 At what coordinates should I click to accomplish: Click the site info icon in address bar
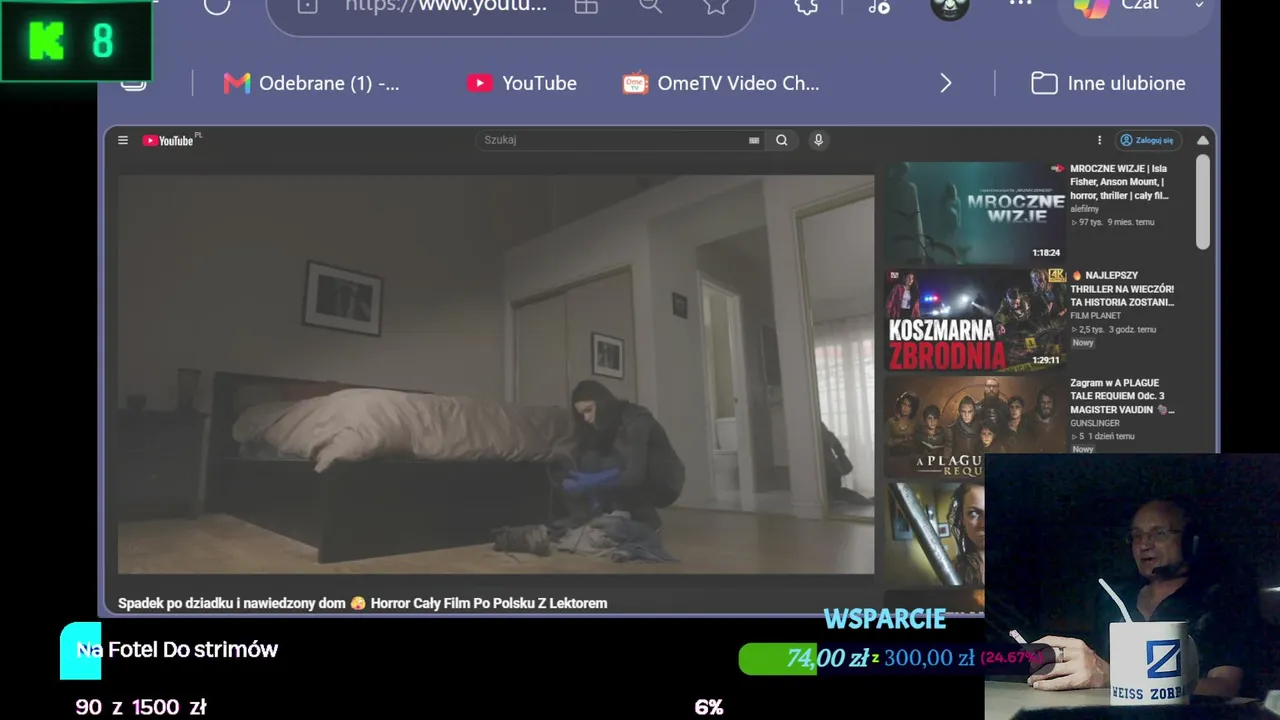tap(307, 6)
